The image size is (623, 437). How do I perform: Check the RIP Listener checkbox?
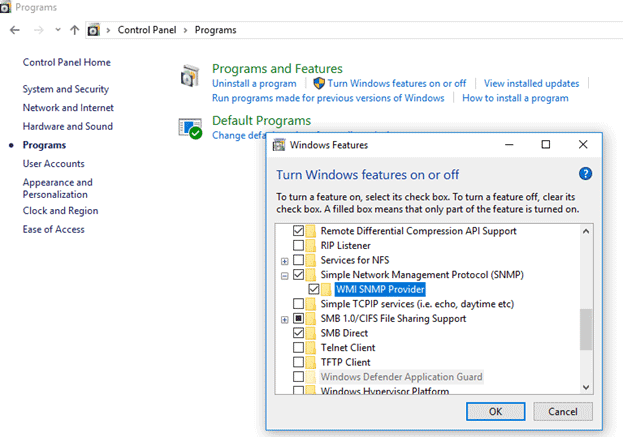point(298,246)
